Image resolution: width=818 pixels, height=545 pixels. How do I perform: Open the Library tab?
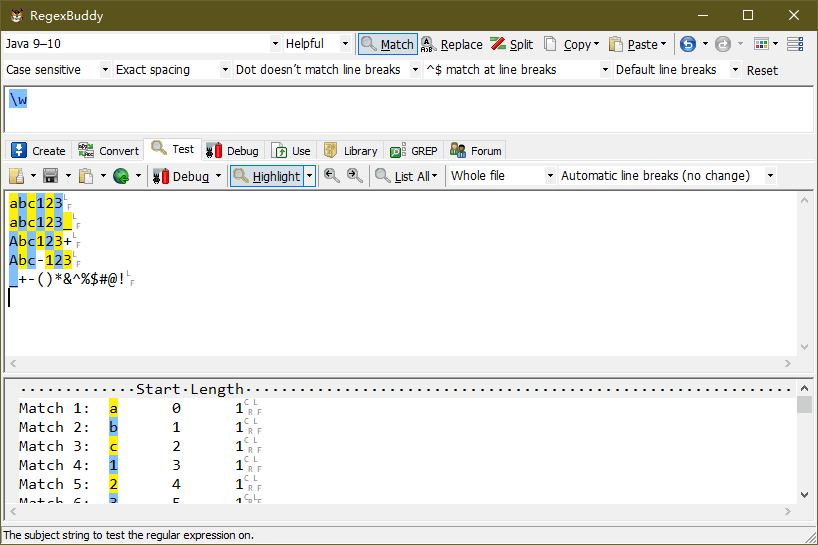coord(350,151)
